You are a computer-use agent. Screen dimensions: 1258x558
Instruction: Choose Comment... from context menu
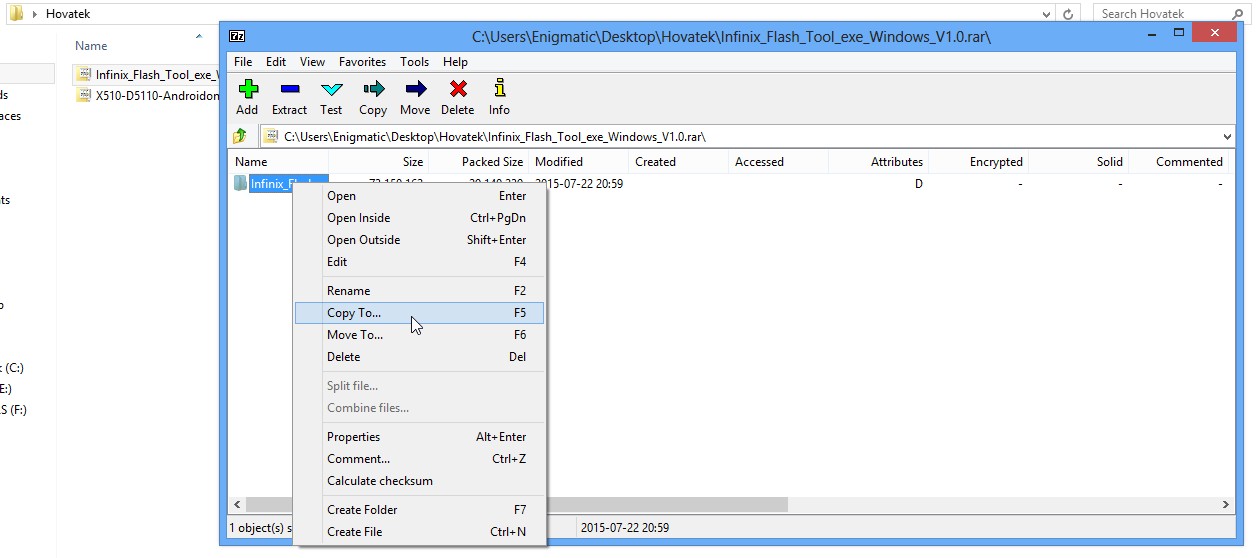pos(419,459)
